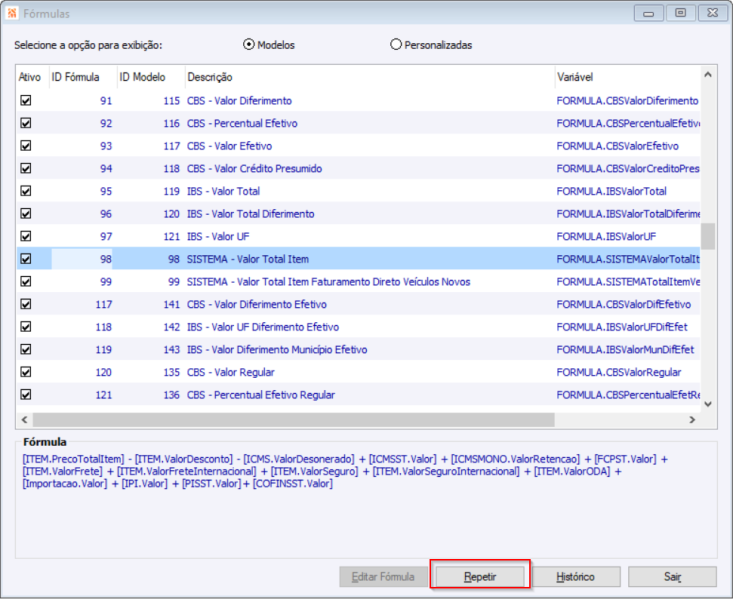Toggle Ativo for CBS - Valor Diferimento Efetivo
The width and height of the screenshot is (733, 599).
[x=26, y=304]
